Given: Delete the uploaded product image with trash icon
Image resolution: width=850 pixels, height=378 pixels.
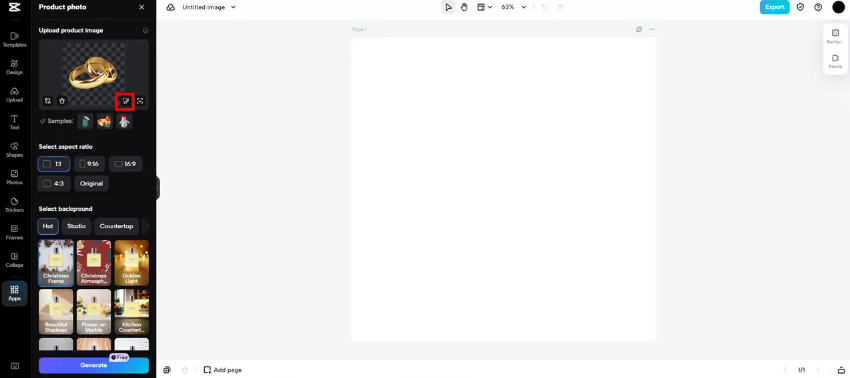Looking at the screenshot, I should pos(62,101).
